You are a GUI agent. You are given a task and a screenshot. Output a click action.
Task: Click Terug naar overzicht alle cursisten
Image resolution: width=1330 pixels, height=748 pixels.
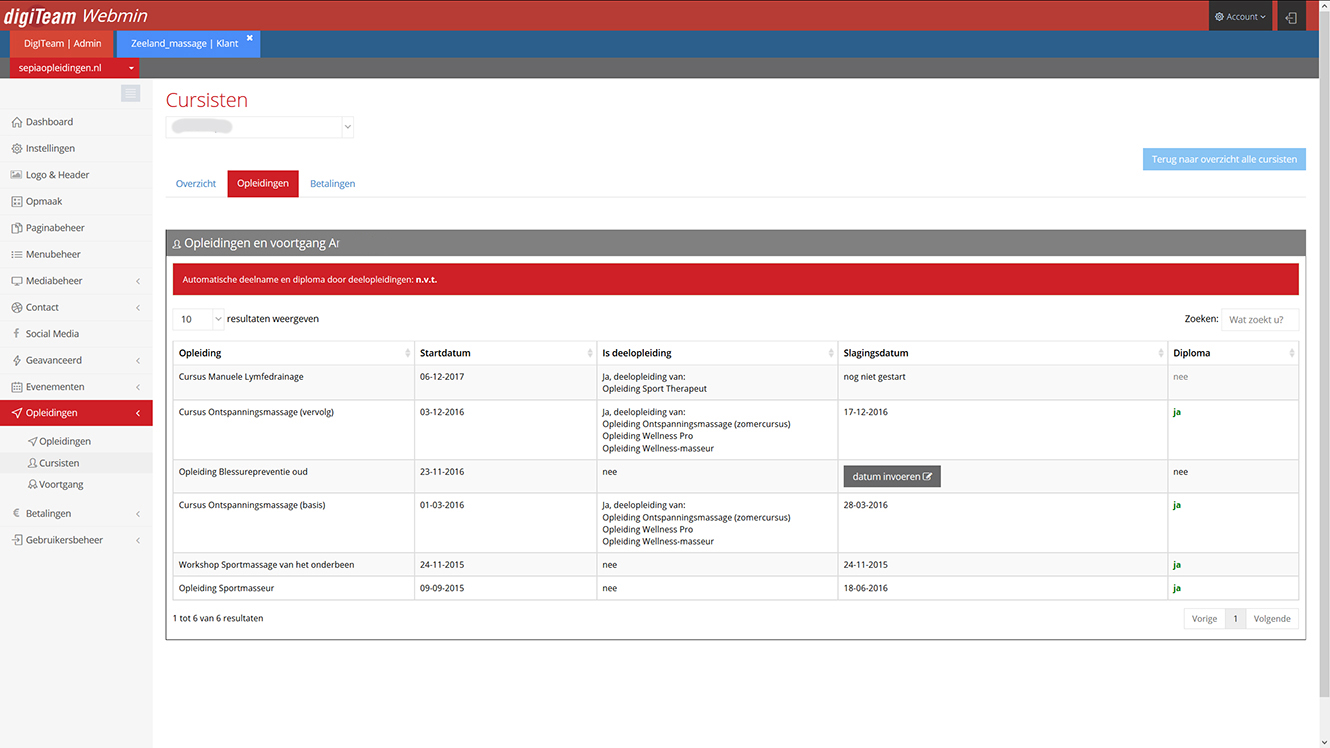(1224, 159)
